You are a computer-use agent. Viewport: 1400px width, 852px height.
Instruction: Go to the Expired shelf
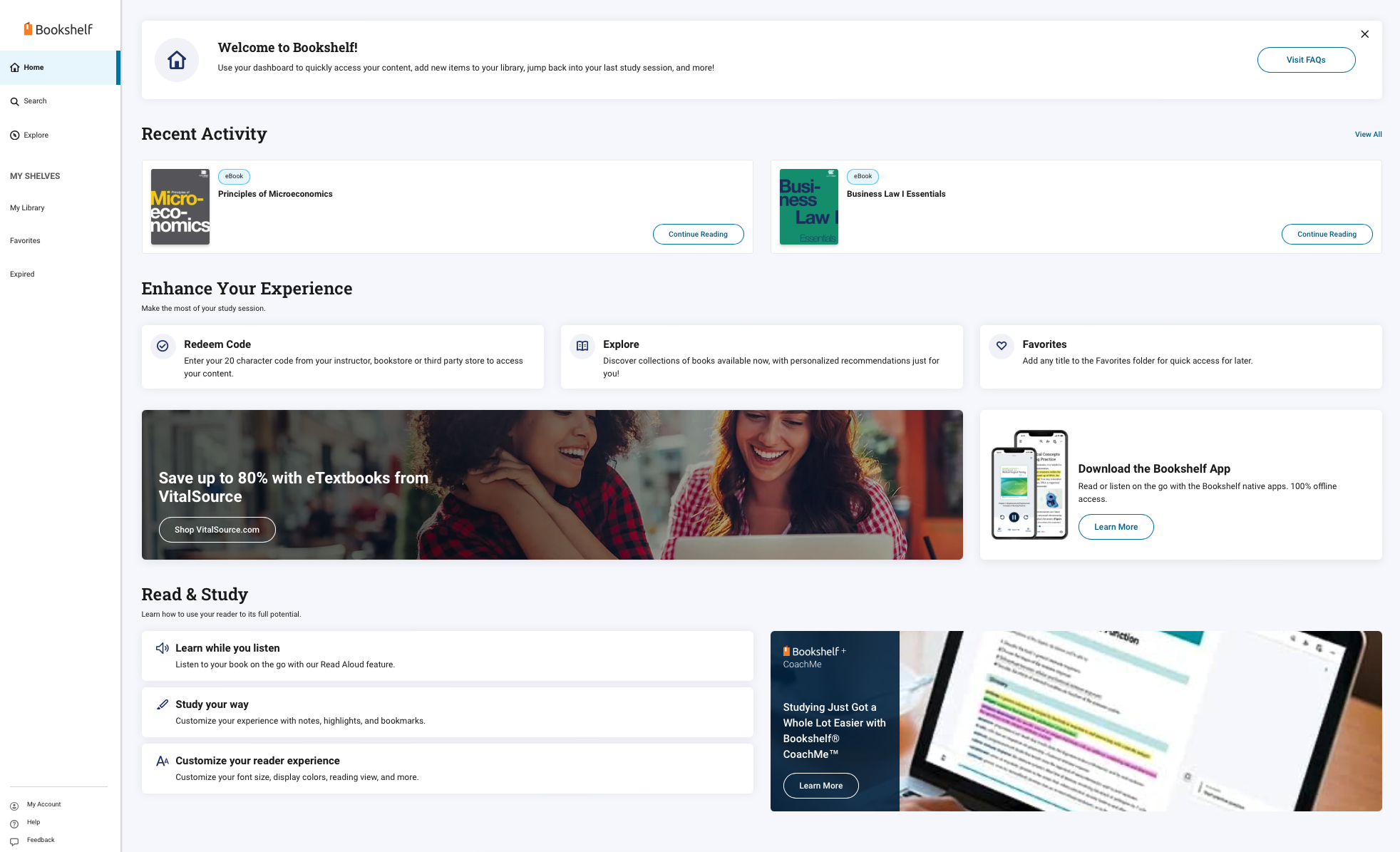point(22,274)
